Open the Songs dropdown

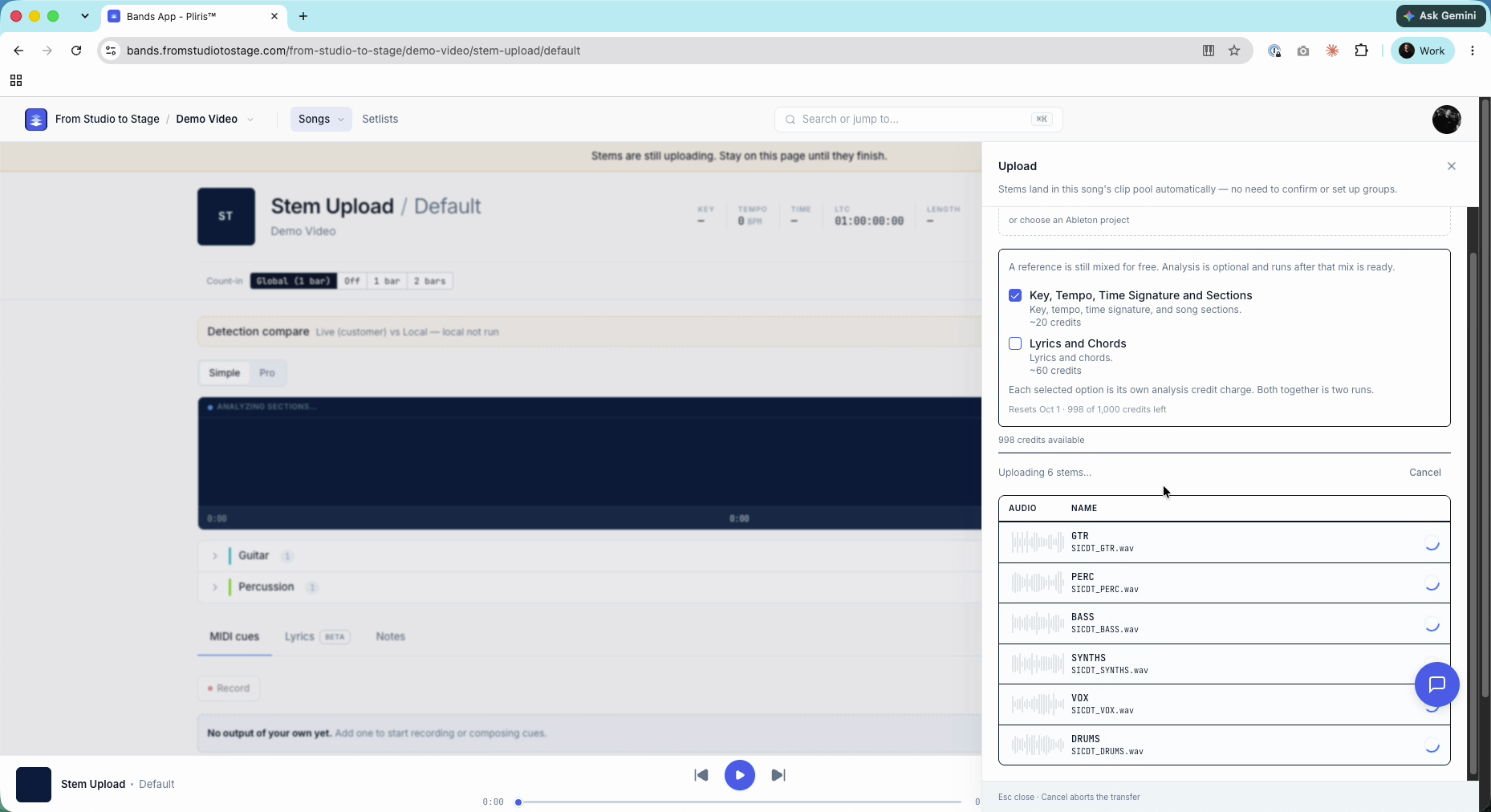point(321,119)
